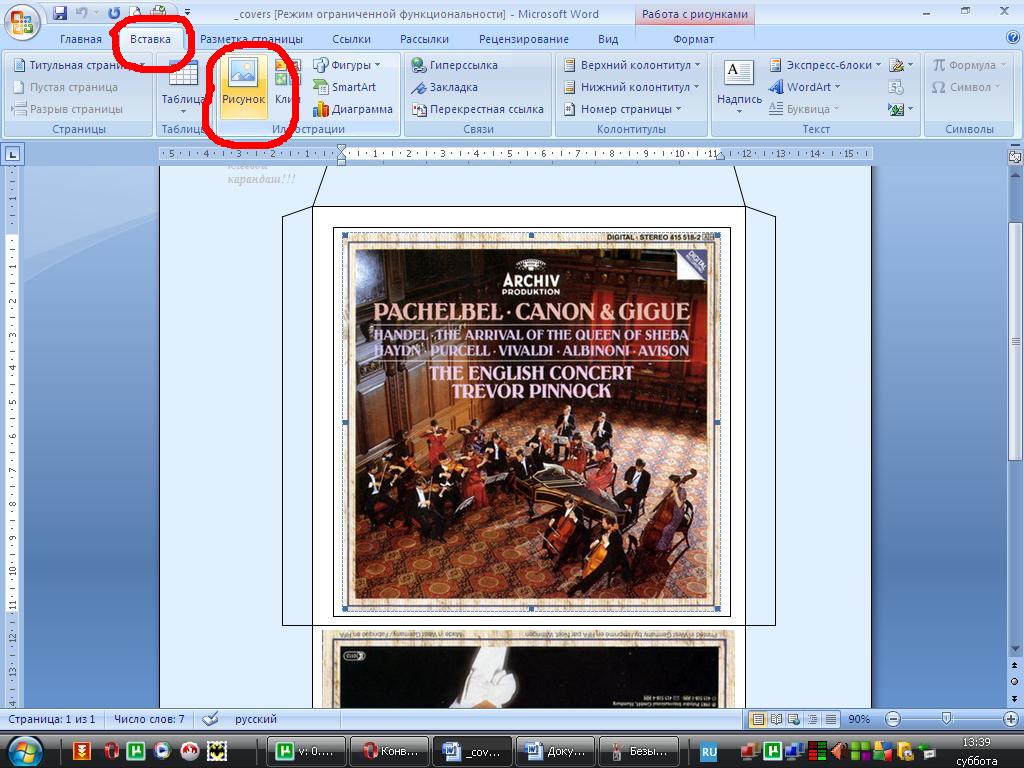This screenshot has height=768, width=1024.
Task: Open the Номер страницы dropdown
Action: tap(622, 109)
